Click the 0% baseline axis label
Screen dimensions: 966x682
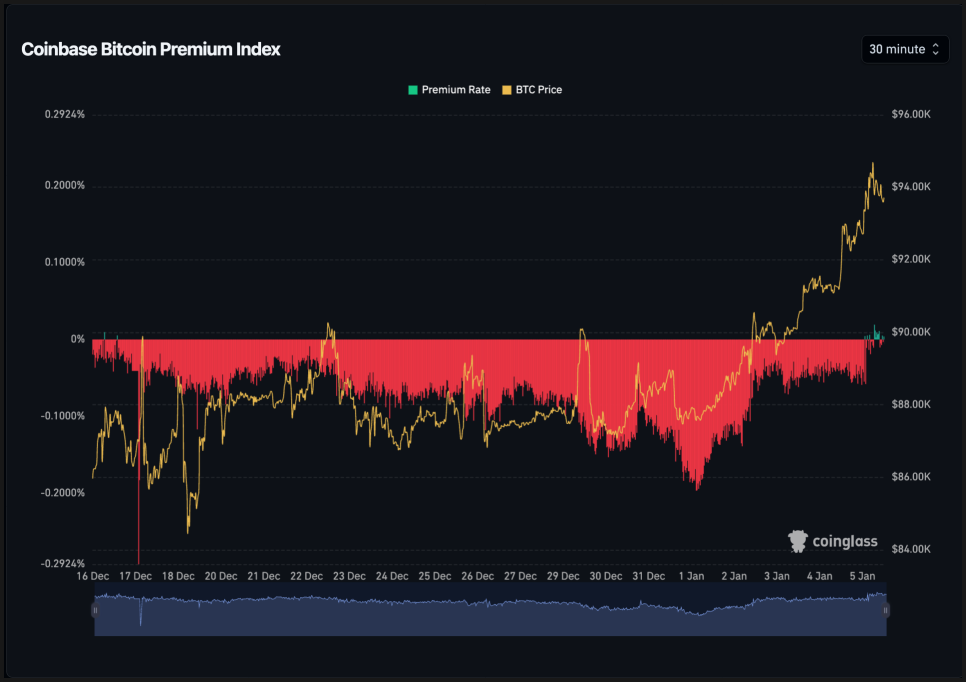78,339
